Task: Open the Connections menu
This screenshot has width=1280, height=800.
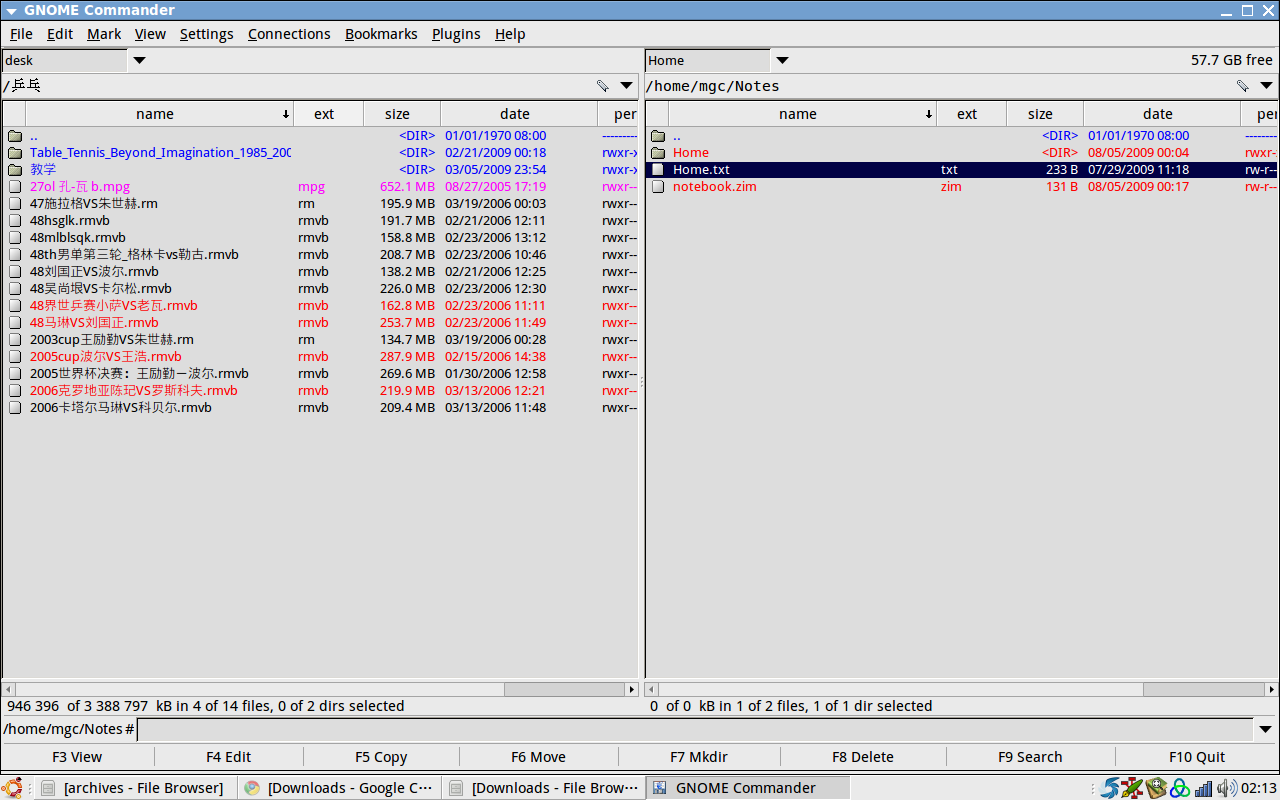Action: [289, 34]
